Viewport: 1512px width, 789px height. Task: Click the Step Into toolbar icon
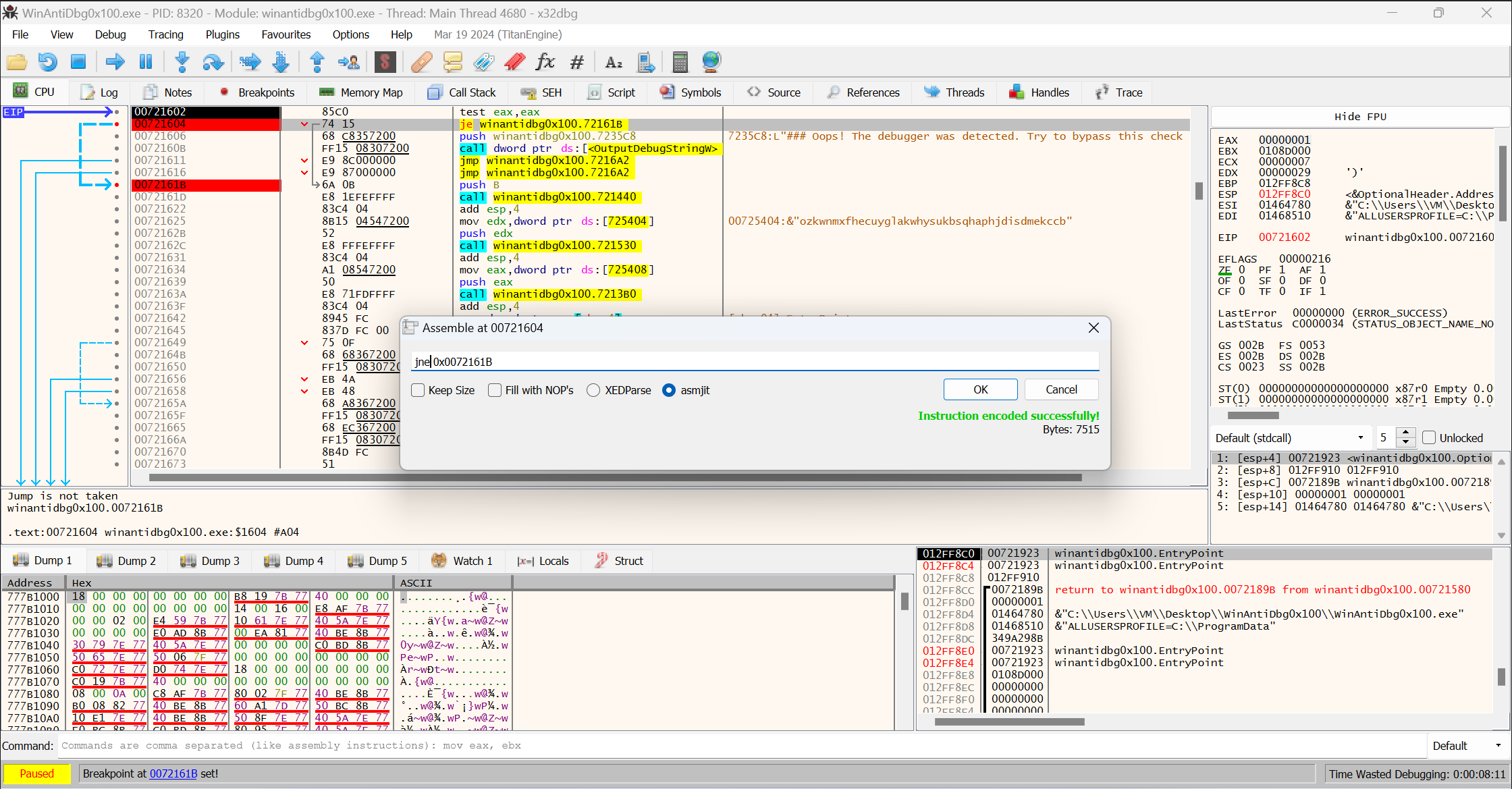pos(182,62)
